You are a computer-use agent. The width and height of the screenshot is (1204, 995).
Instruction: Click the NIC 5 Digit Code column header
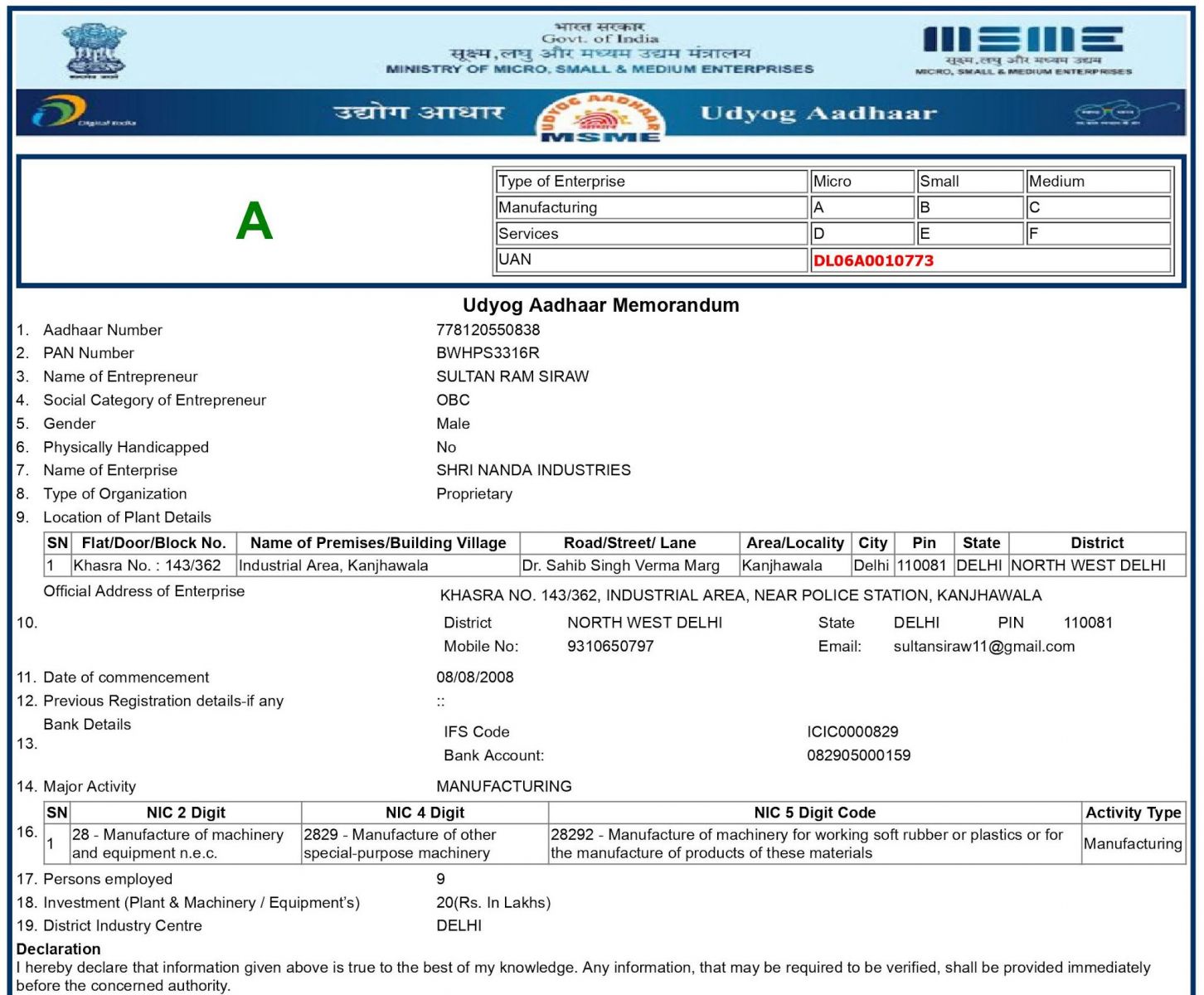pos(814,813)
